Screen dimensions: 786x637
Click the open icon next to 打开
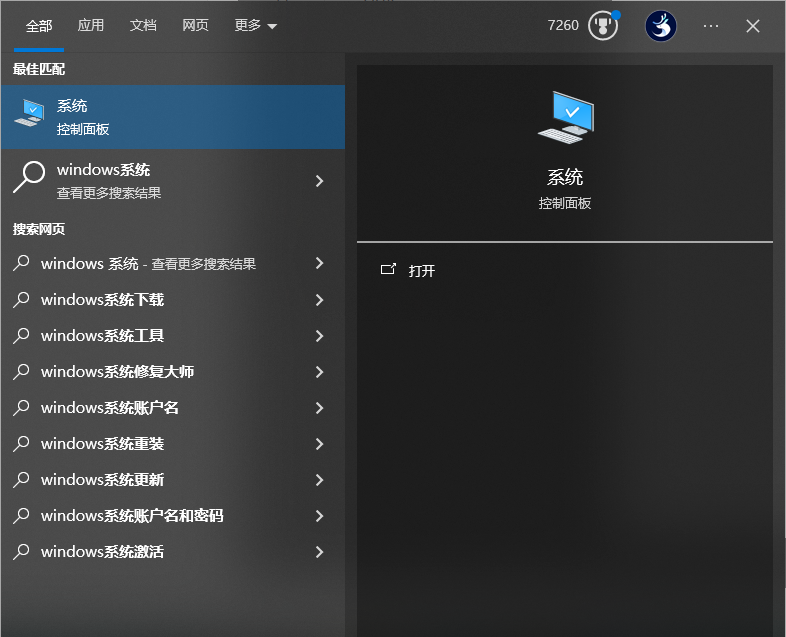click(x=388, y=270)
